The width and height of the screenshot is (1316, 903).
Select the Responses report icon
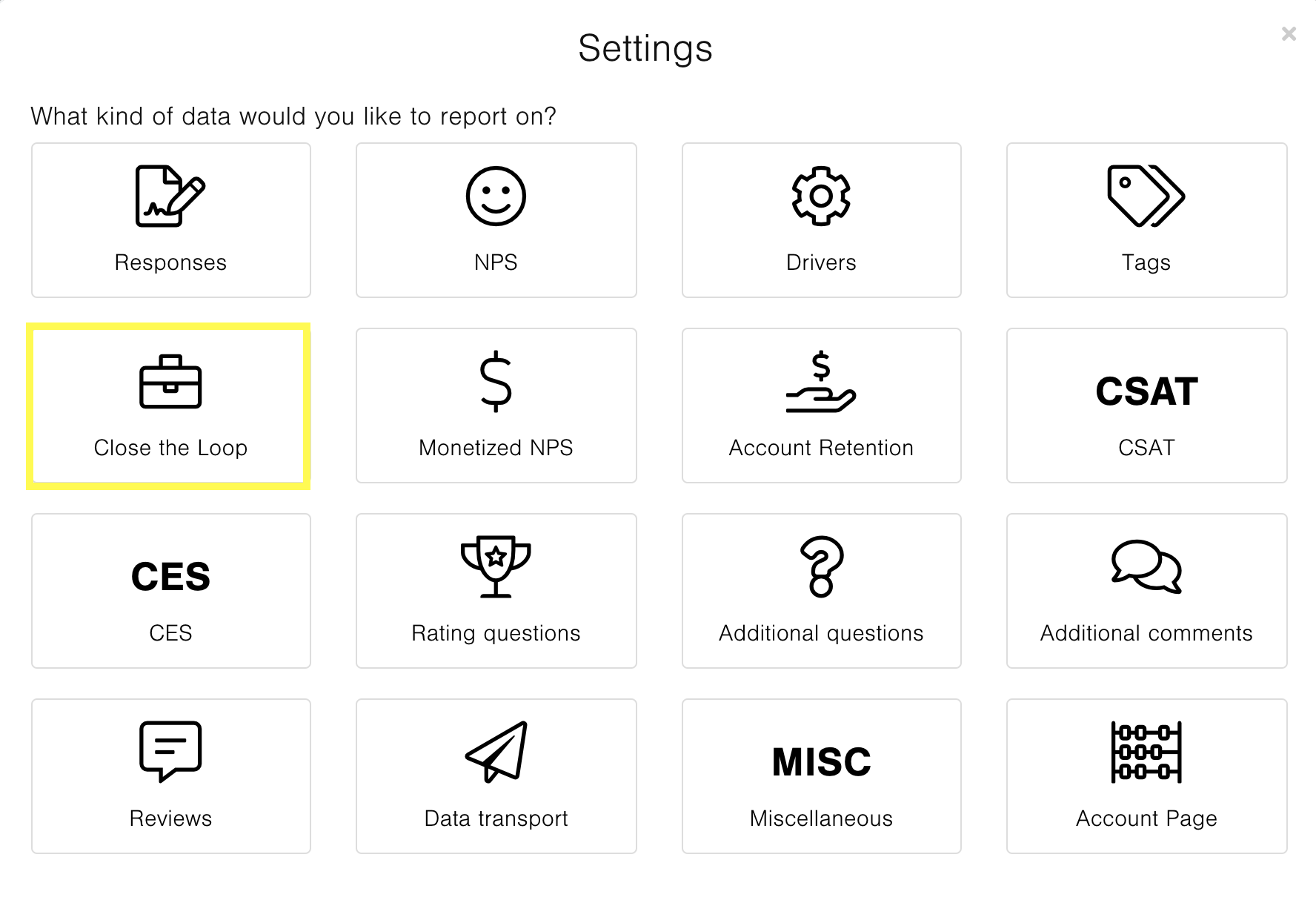(169, 196)
